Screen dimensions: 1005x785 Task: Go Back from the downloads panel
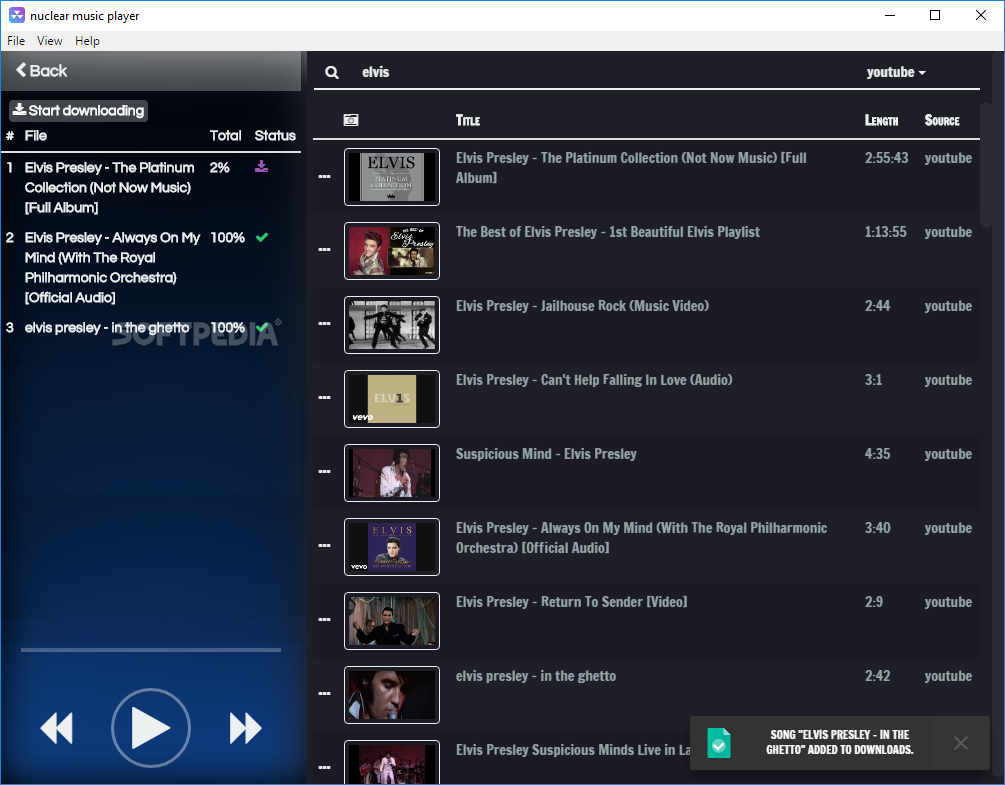tap(42, 70)
